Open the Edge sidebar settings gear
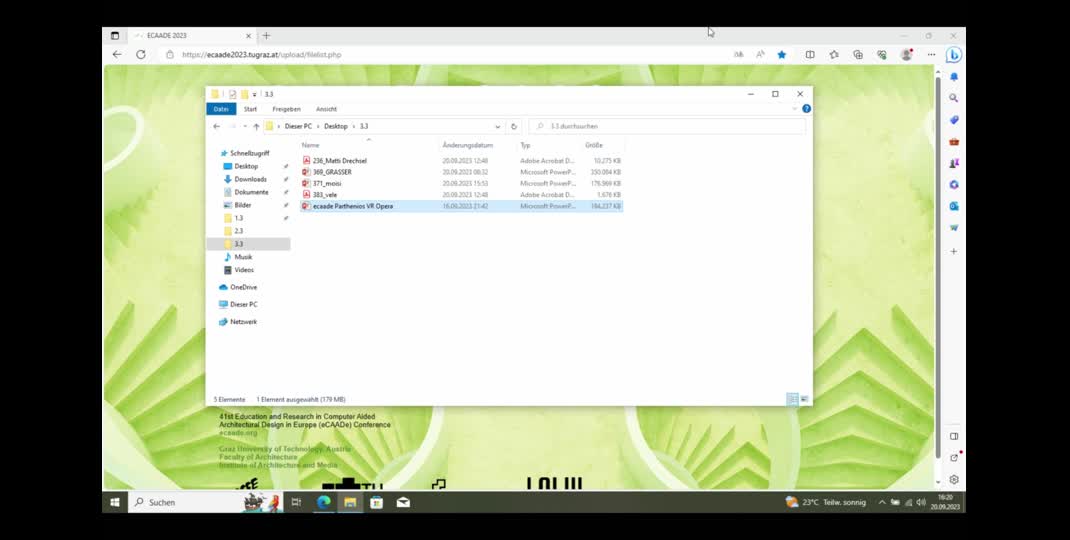Screen dimensions: 1070x540 pos(954,480)
